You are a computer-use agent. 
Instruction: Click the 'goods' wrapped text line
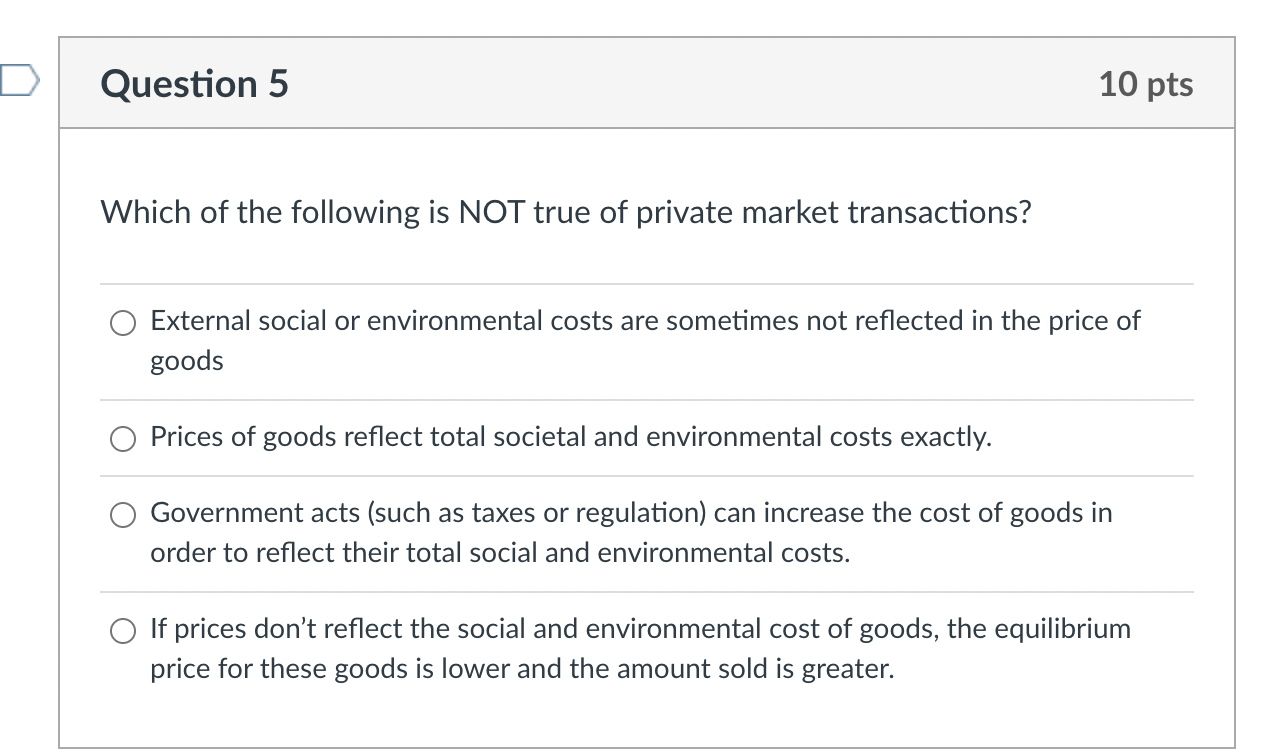point(186,361)
